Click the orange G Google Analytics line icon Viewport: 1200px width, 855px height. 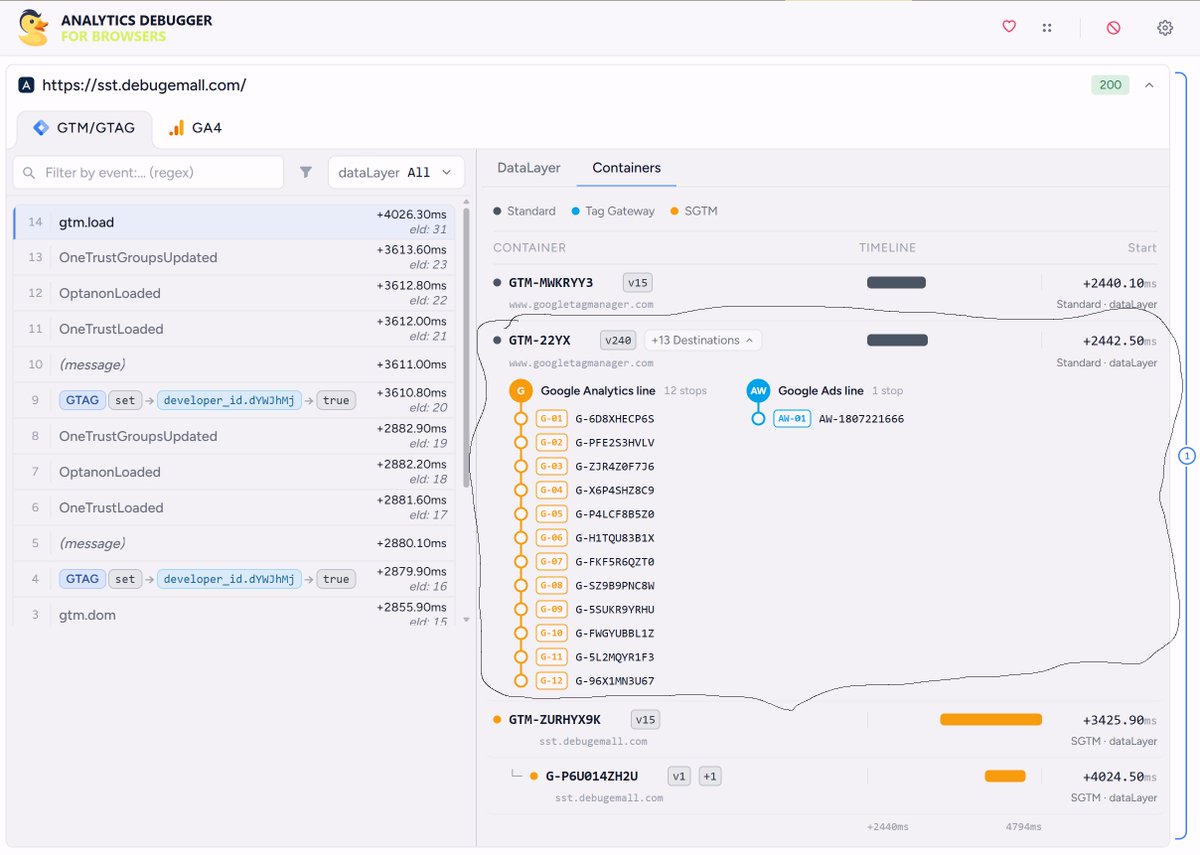(519, 391)
